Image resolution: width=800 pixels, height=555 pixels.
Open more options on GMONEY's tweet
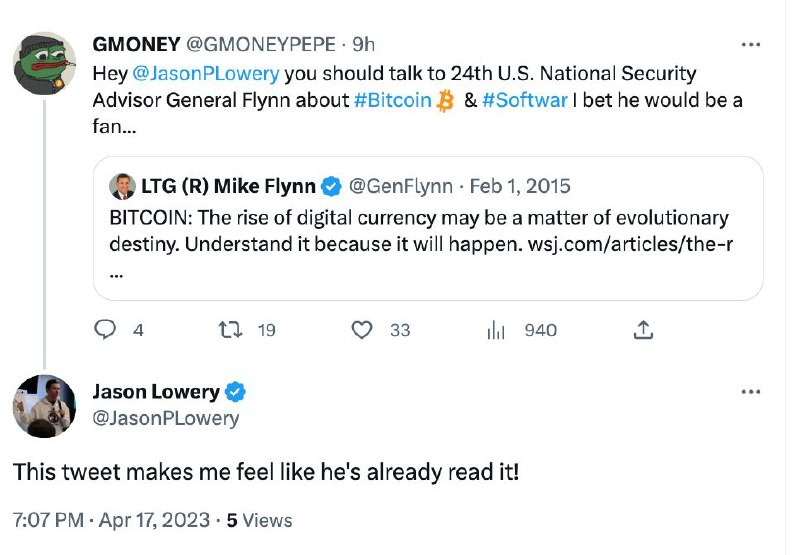[x=751, y=45]
